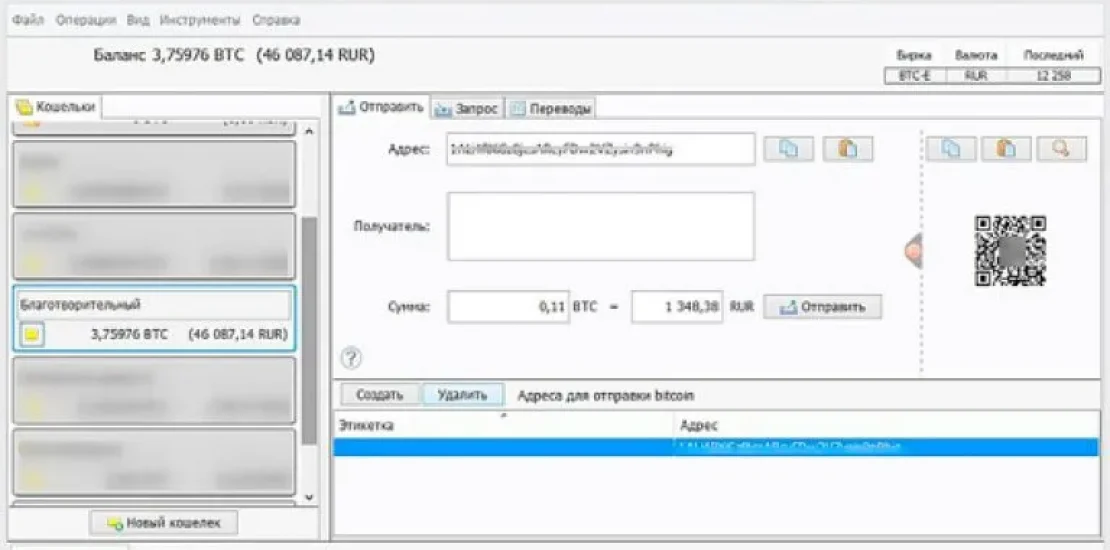
Task: Open the Инструменты menu
Action: 199,20
